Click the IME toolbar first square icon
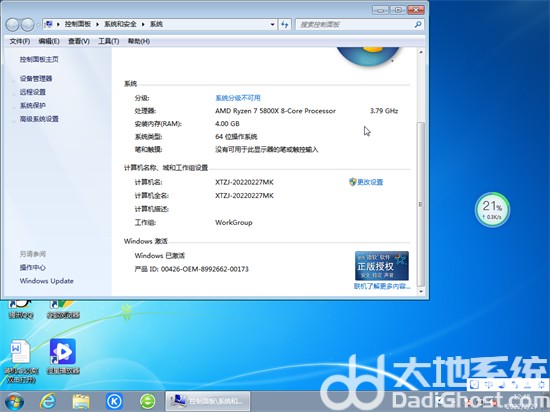 coord(474,384)
